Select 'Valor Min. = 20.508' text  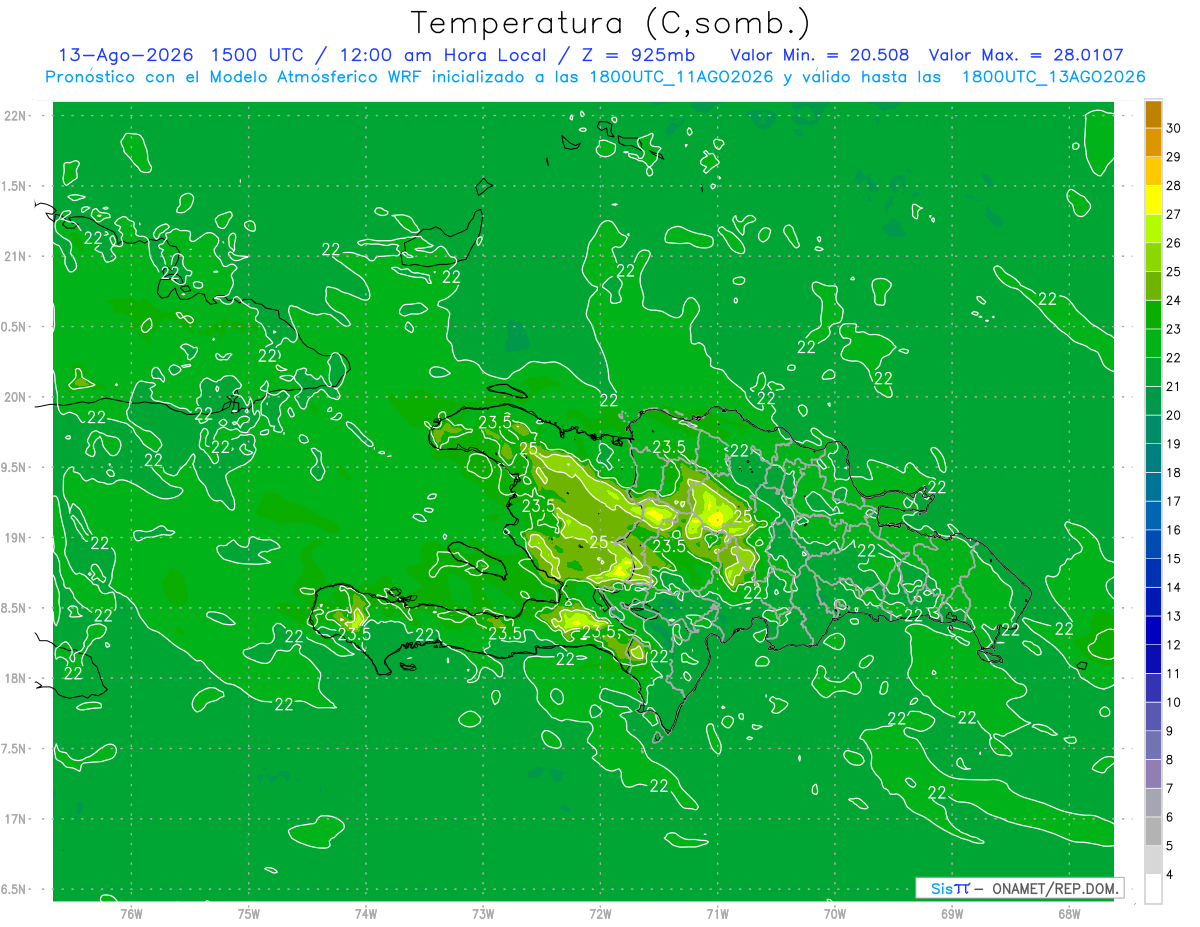click(820, 55)
